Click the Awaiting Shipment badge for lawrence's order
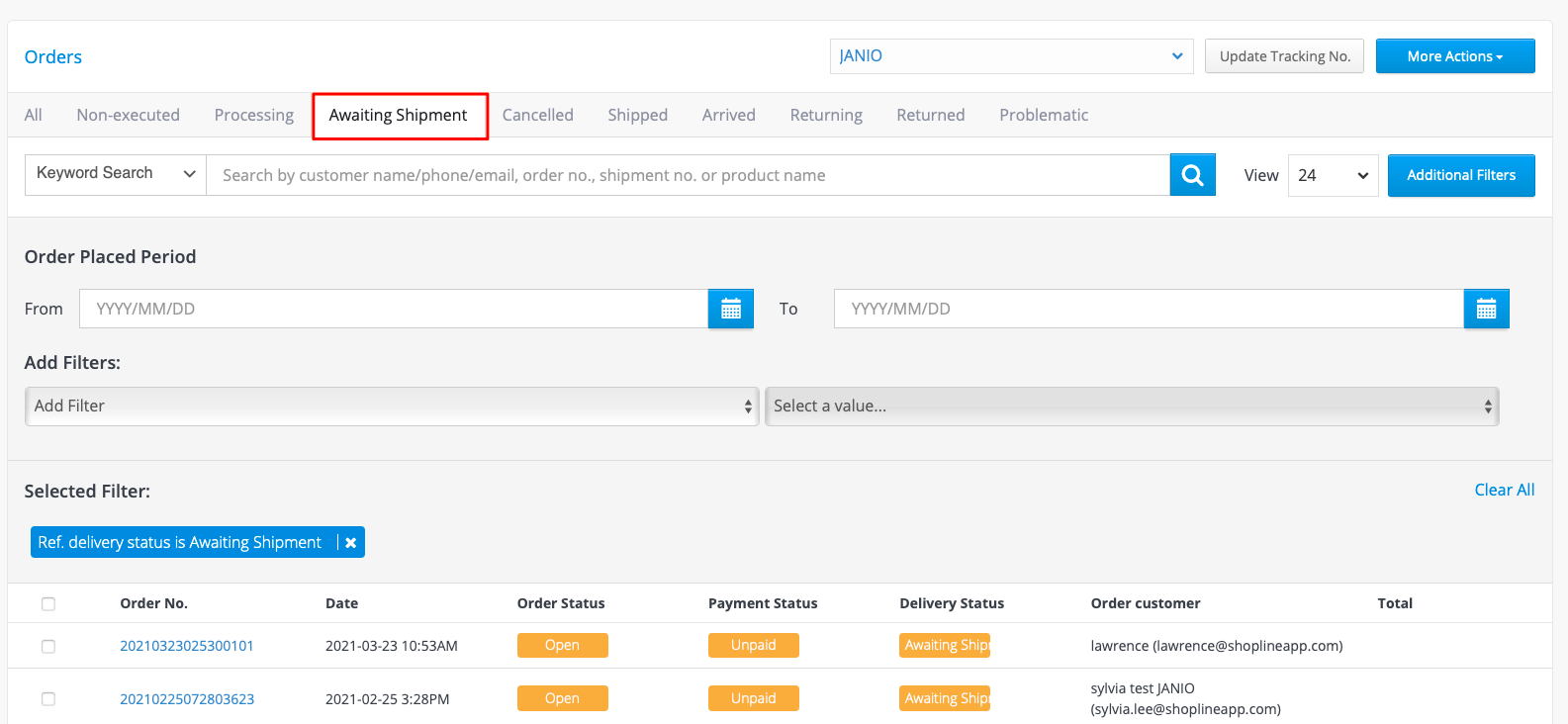Image resolution: width=1568 pixels, height=724 pixels. 945,645
